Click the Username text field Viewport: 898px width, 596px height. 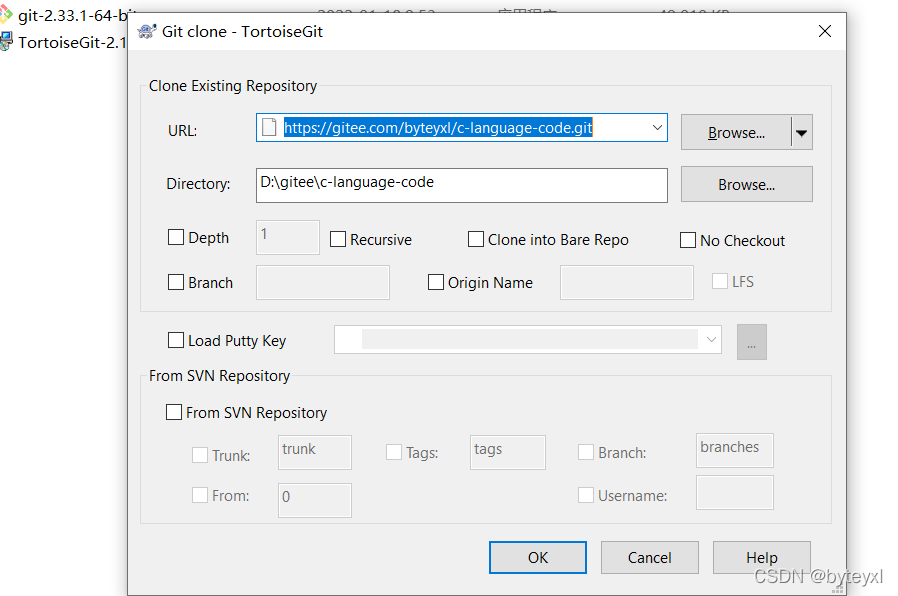(x=735, y=492)
